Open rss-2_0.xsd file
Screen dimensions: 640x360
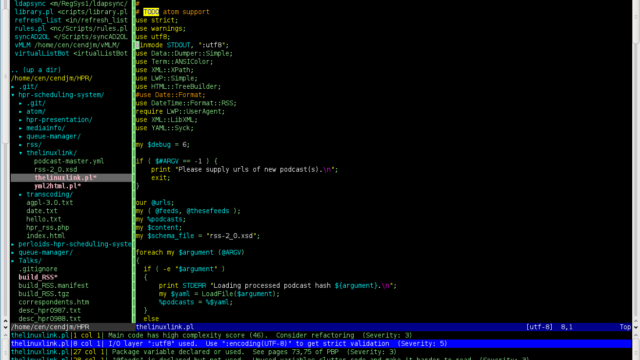click(56, 169)
